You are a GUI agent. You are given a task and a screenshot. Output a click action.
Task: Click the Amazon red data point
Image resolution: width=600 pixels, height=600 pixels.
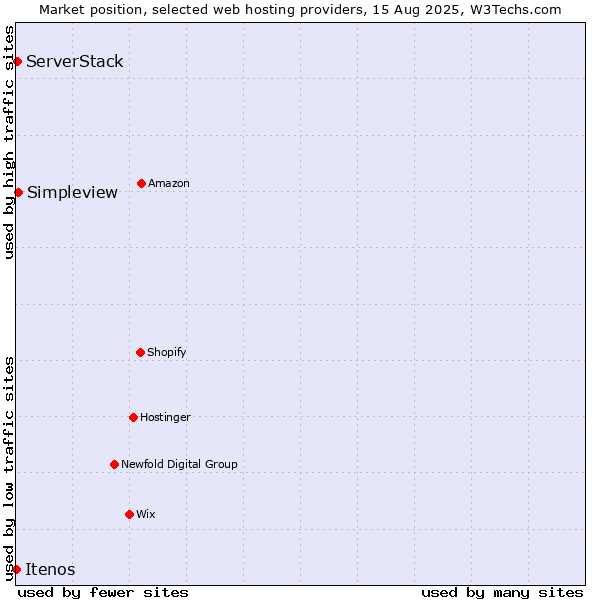[x=141, y=183]
